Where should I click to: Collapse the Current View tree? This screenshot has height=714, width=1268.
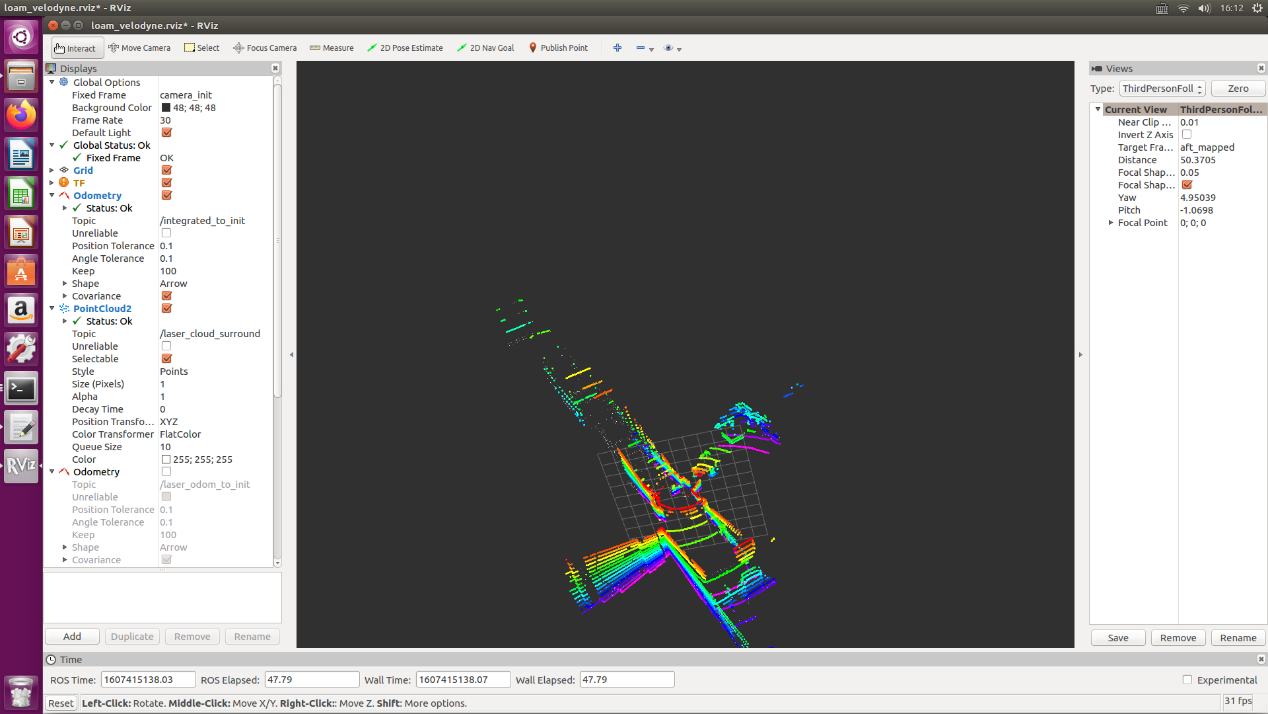coord(1098,110)
